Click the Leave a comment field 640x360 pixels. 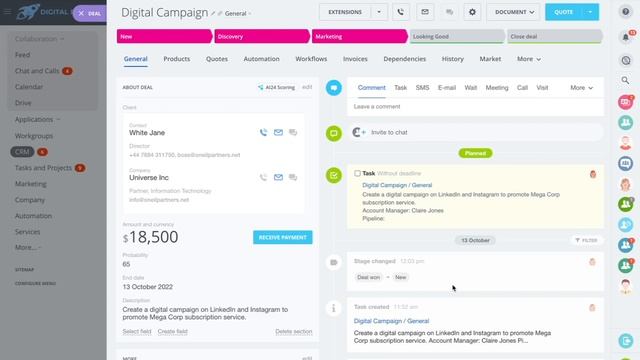(x=476, y=107)
